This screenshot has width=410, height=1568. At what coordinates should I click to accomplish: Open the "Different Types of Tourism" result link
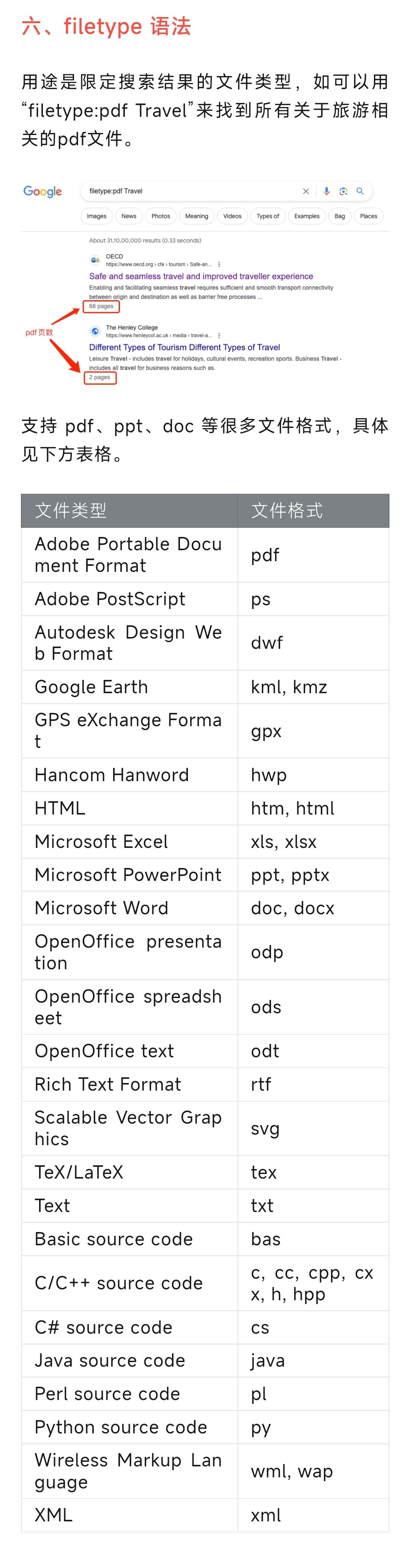pyautogui.click(x=184, y=348)
